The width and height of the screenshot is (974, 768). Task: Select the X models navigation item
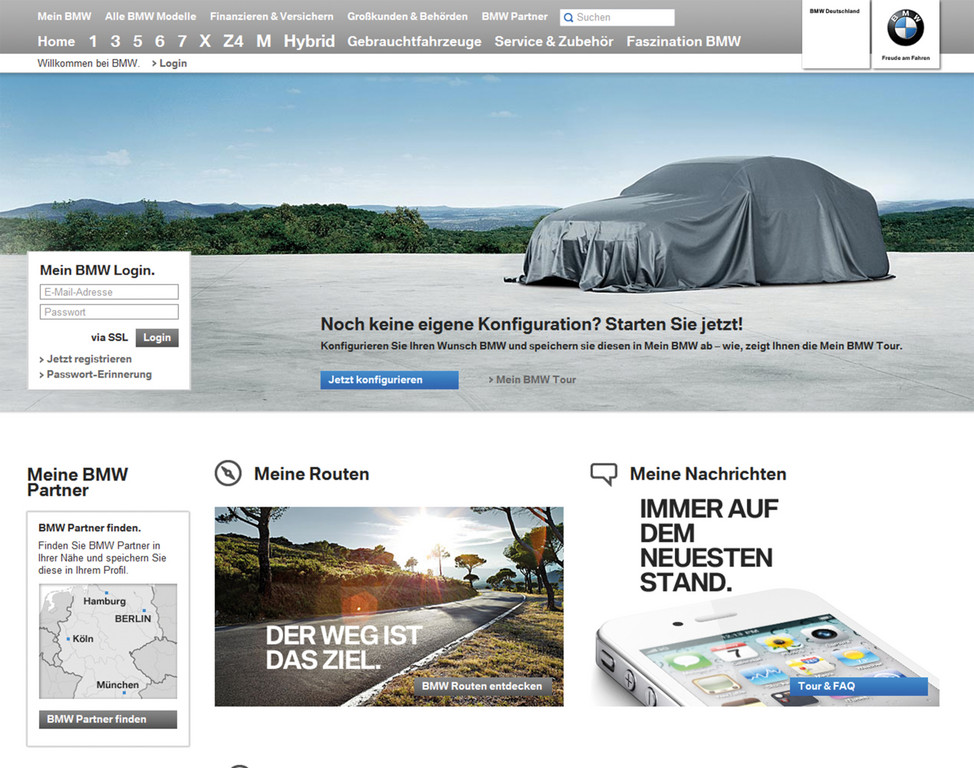(205, 42)
